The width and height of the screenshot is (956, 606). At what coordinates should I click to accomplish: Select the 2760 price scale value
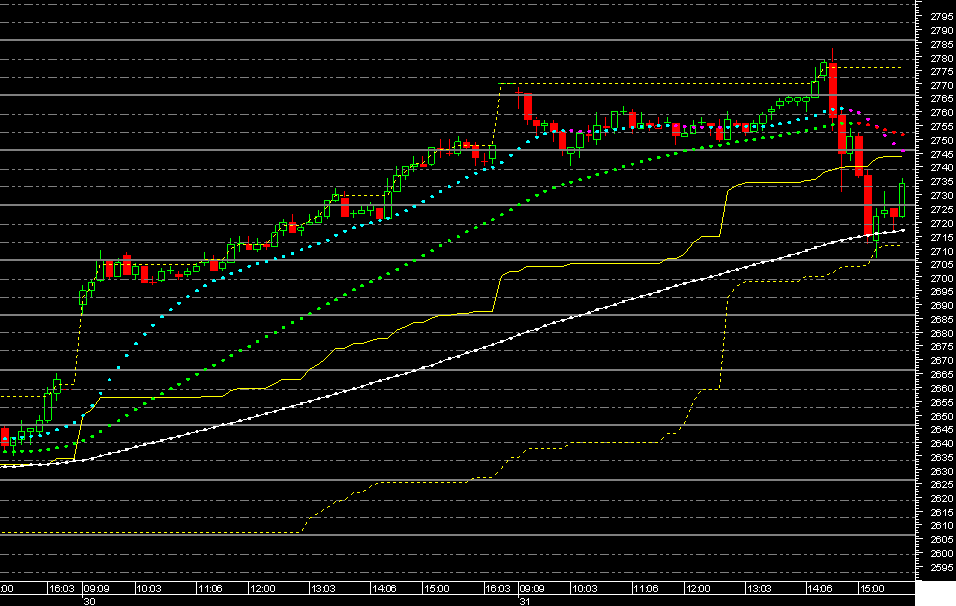[x=942, y=113]
